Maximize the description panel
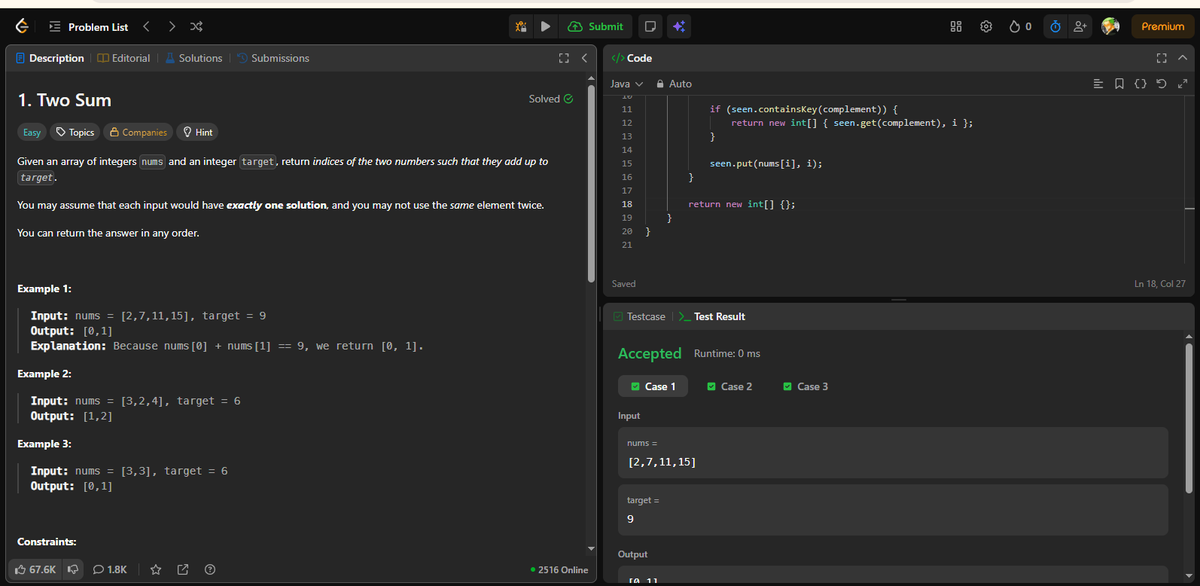The width and height of the screenshot is (1200, 586). tap(564, 59)
